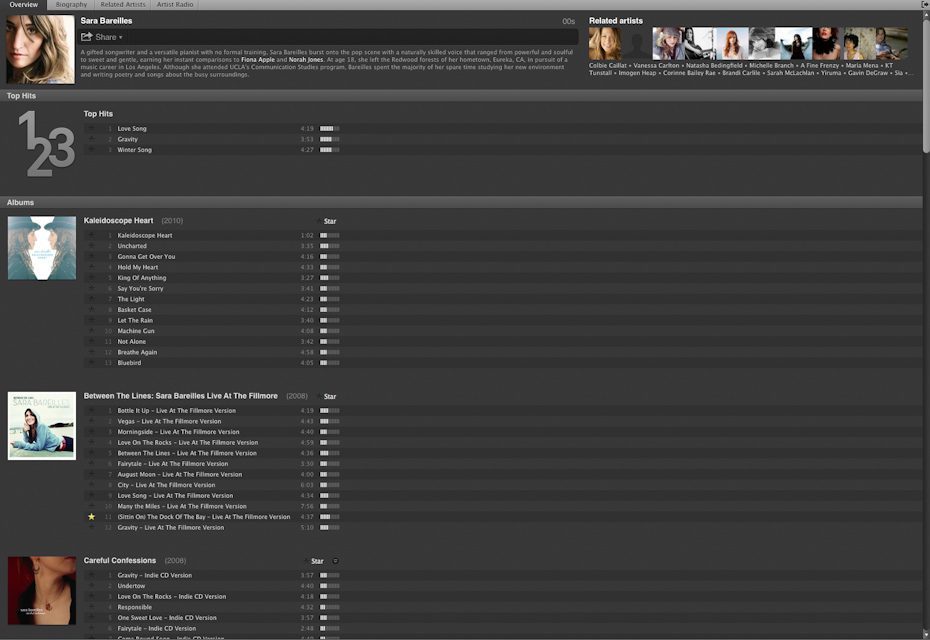
Task: Go to Vanessa Carlton's artist page
Action: [656, 66]
